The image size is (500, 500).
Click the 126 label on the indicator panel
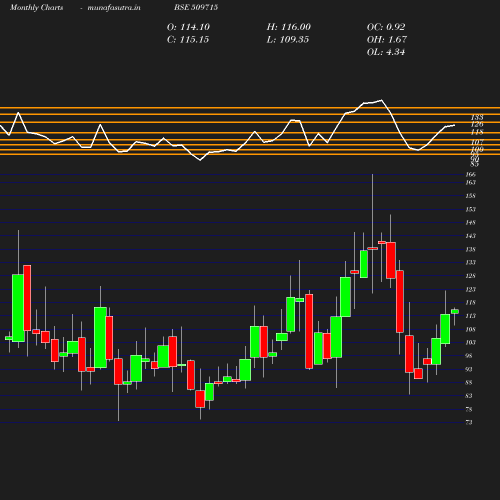coord(477,124)
